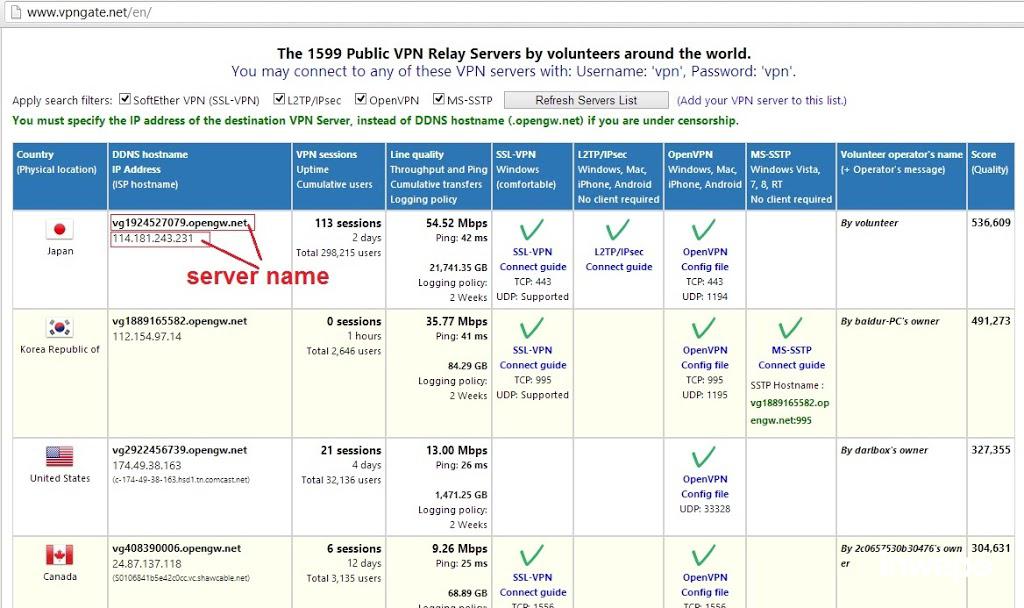Click 'By baldur-PC's owner' operator name
The width and height of the screenshot is (1024, 608).
tap(889, 321)
